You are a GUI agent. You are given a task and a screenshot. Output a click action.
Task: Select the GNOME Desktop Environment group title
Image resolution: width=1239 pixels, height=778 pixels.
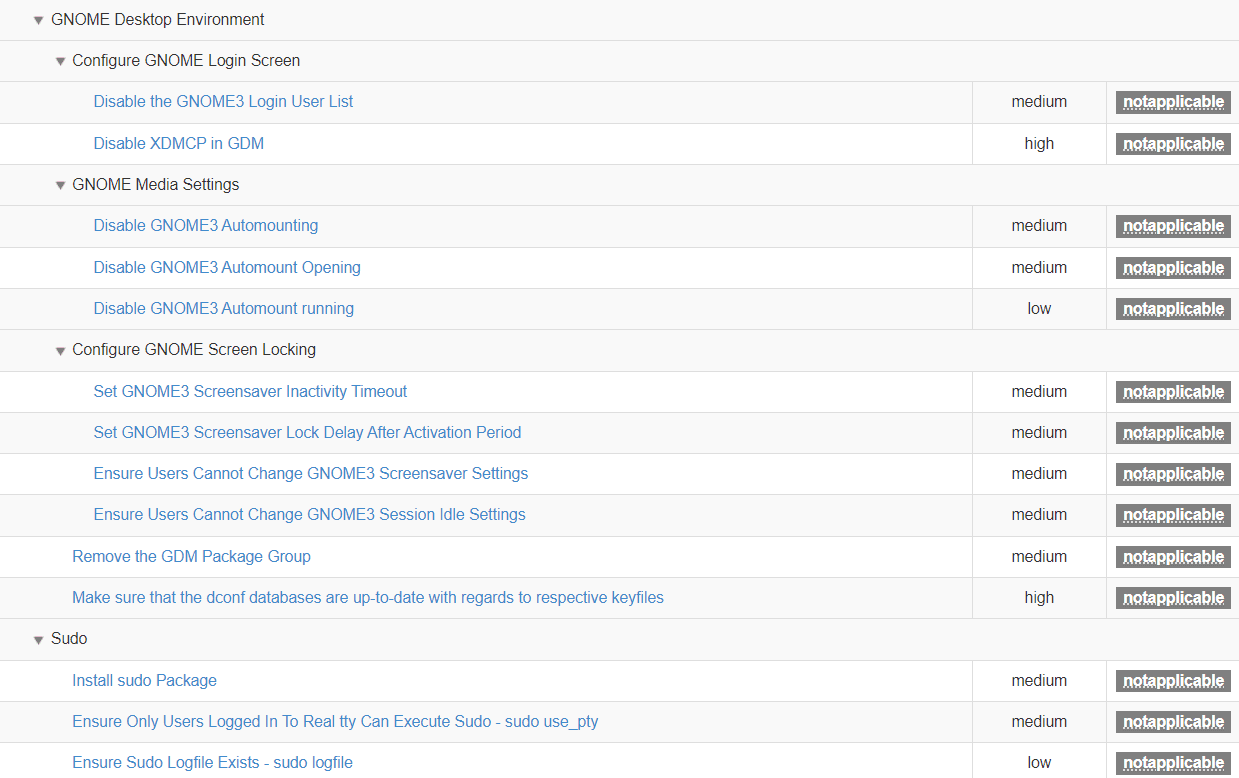coord(158,20)
